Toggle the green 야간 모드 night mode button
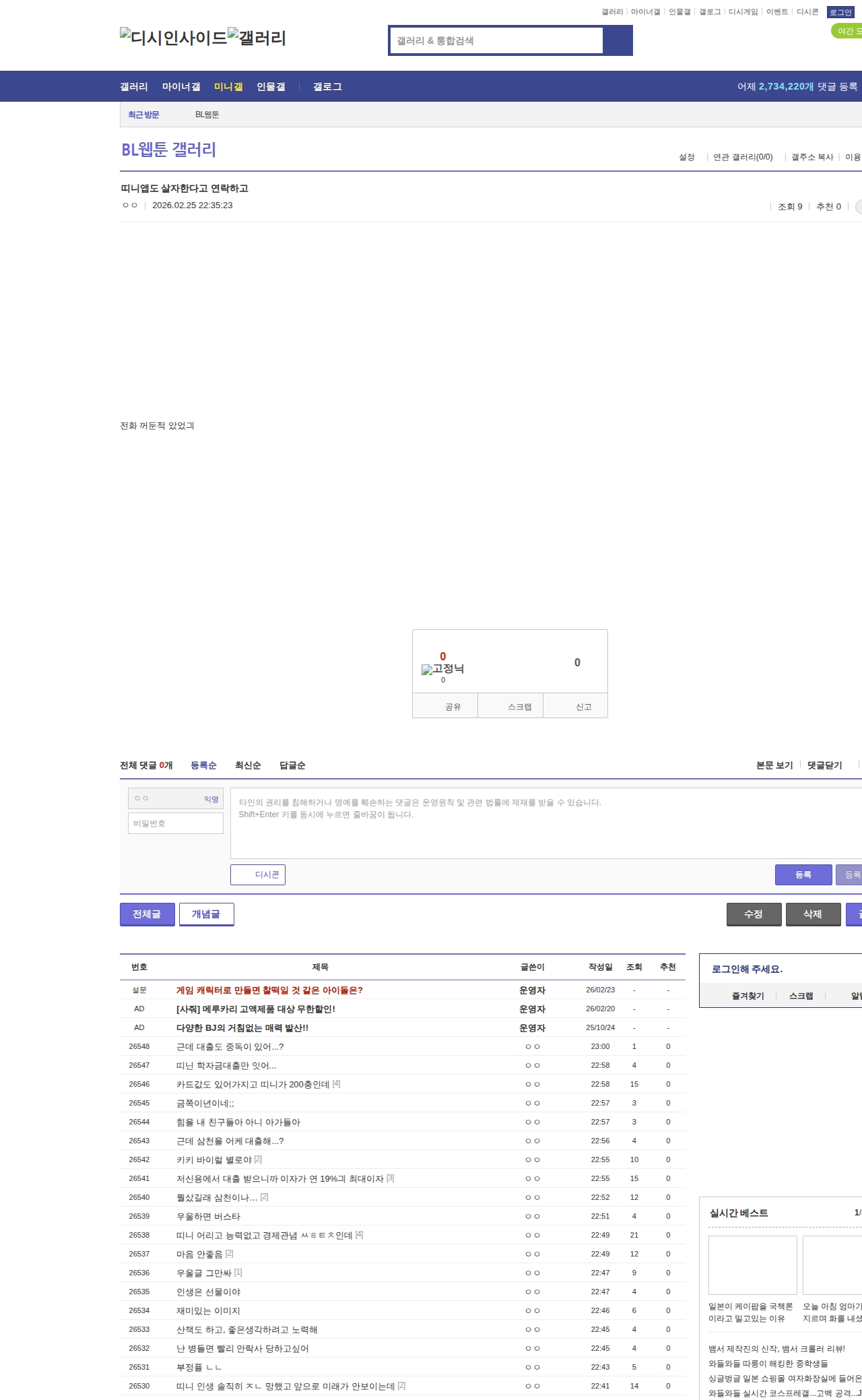Viewport: 862px width, 1400px height. pos(847,31)
